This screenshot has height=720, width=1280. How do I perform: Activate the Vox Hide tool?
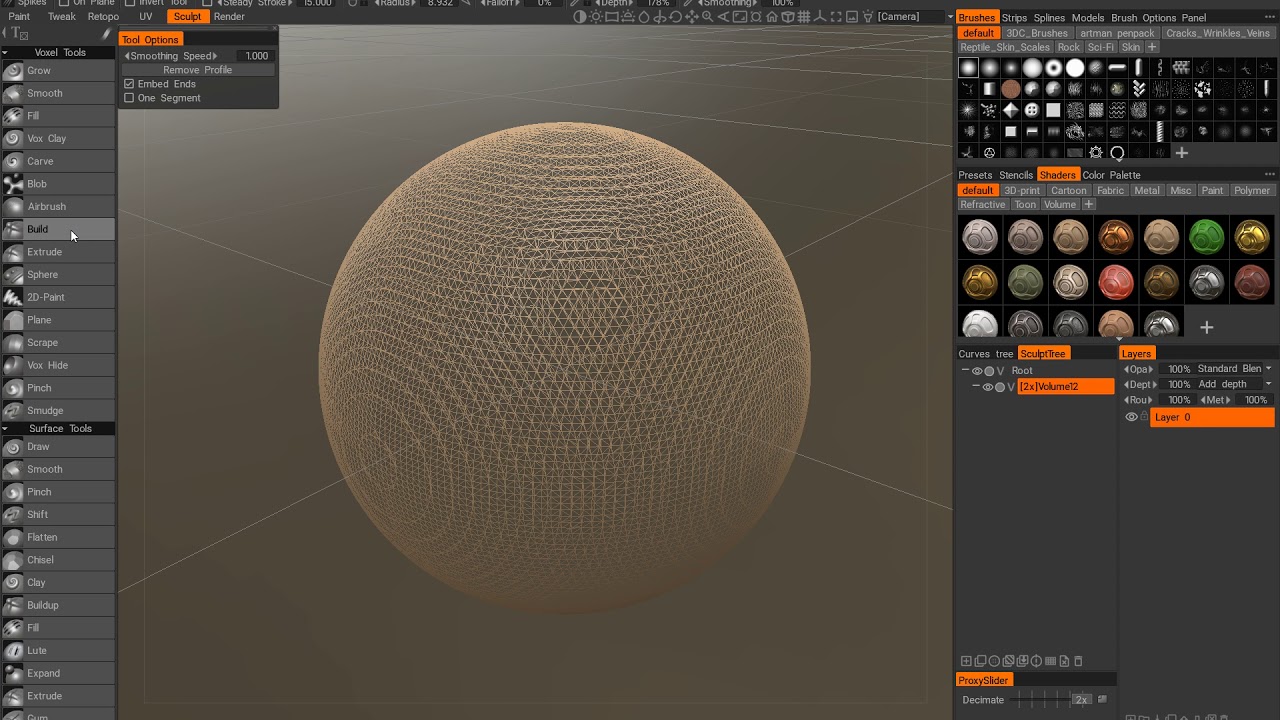click(58, 365)
